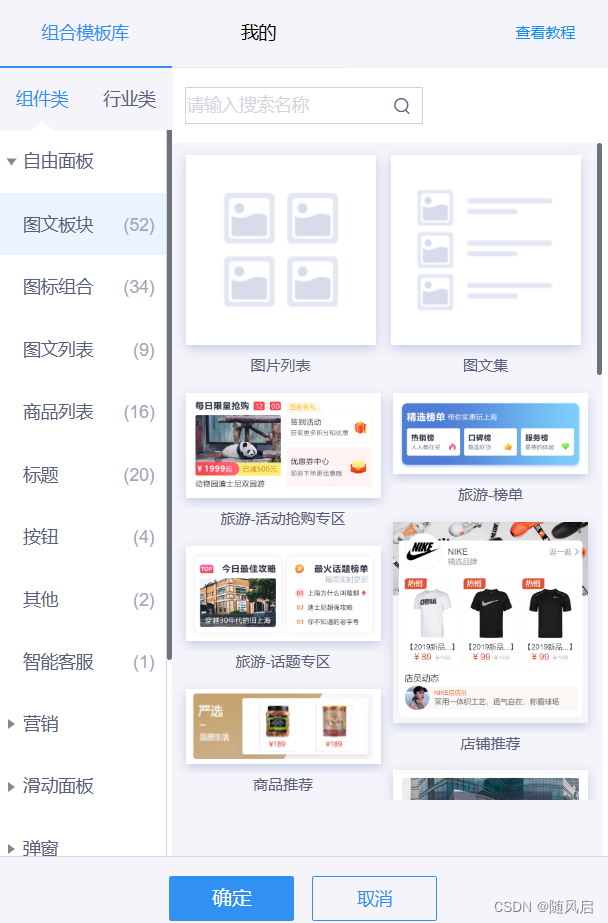Viewport: 608px width, 923px height.
Task: Click the 旅游-话题专区 label text
Action: [283, 662]
